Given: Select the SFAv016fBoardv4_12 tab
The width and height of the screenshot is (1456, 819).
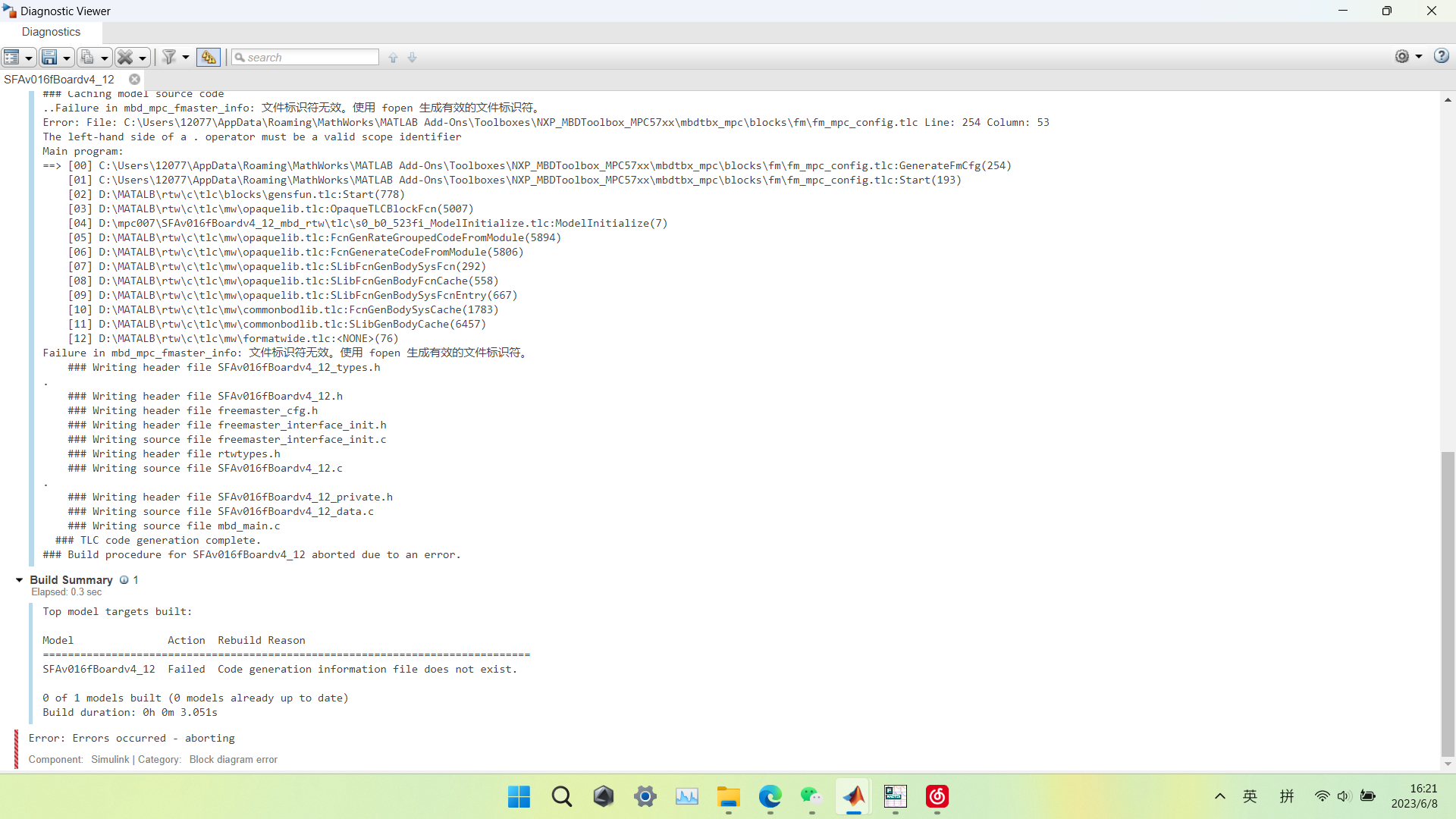Looking at the screenshot, I should point(59,80).
